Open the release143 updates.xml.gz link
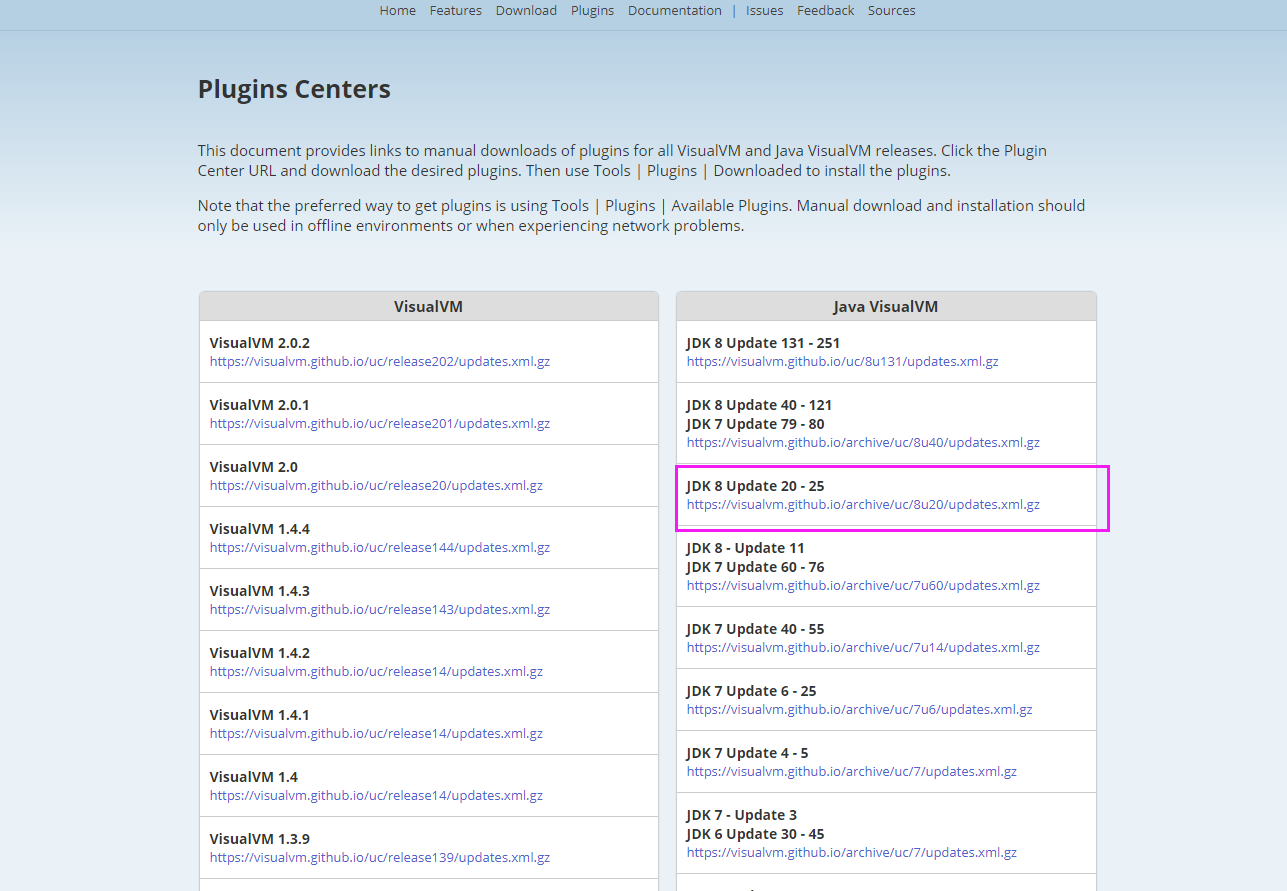The width and height of the screenshot is (1287, 891). point(379,610)
